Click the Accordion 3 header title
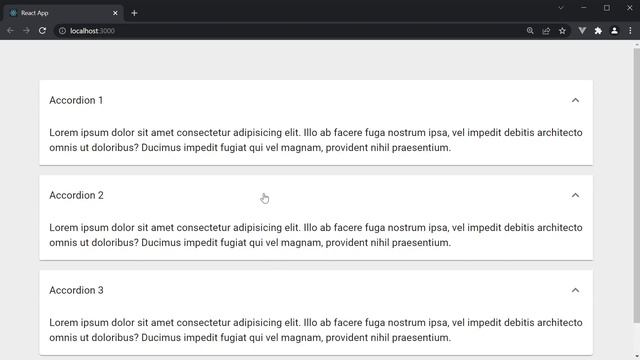The width and height of the screenshot is (640, 360). [x=76, y=290]
